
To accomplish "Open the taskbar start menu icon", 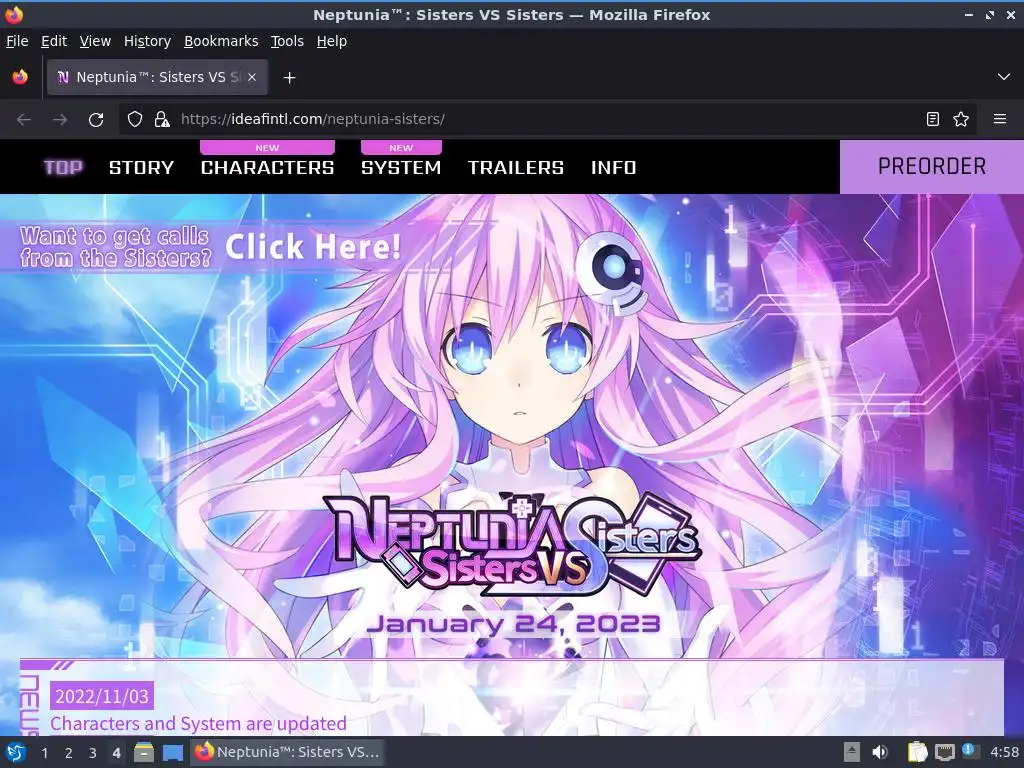I will [16, 752].
